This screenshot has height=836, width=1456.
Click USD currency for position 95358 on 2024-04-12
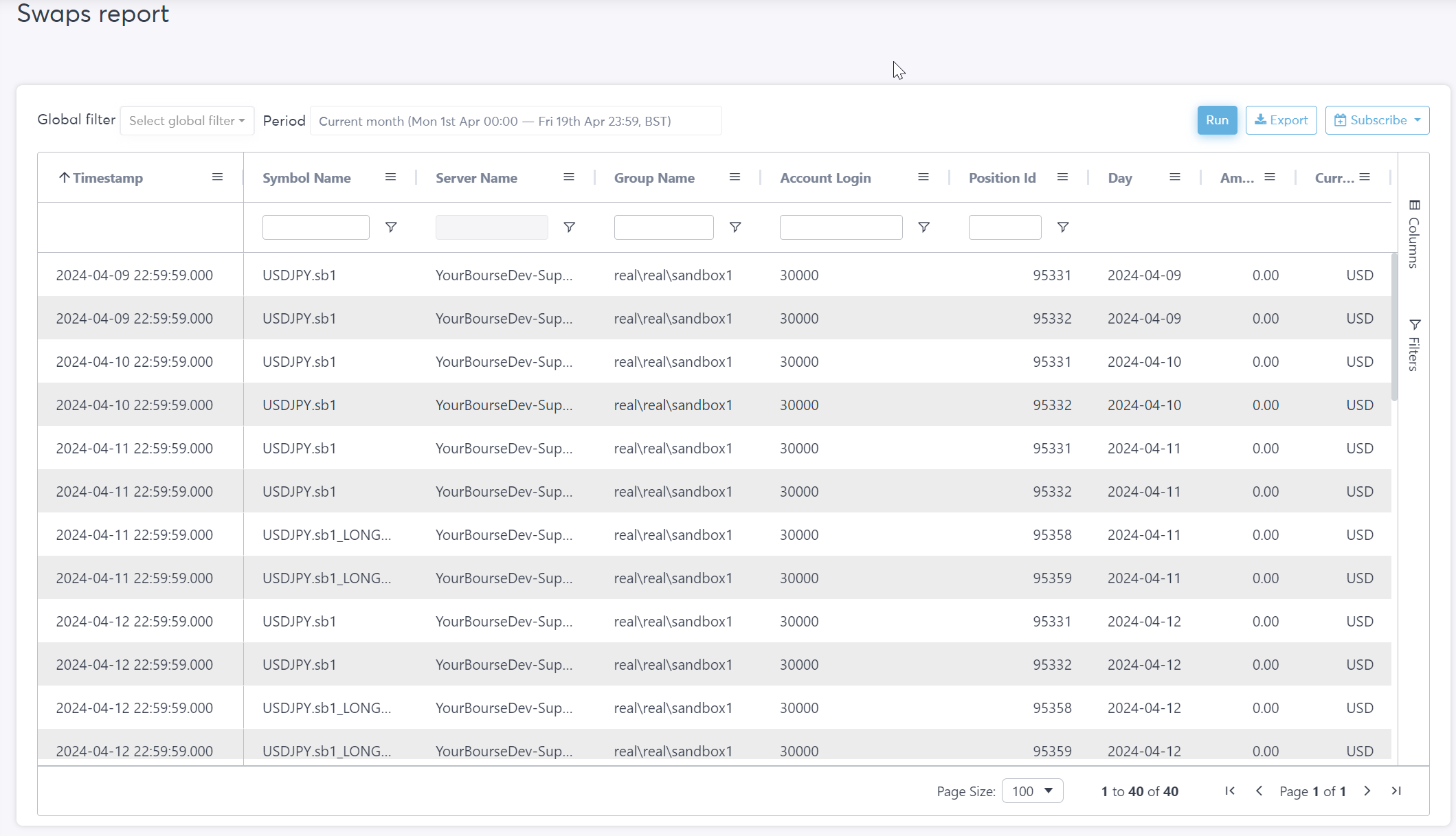pyautogui.click(x=1360, y=708)
